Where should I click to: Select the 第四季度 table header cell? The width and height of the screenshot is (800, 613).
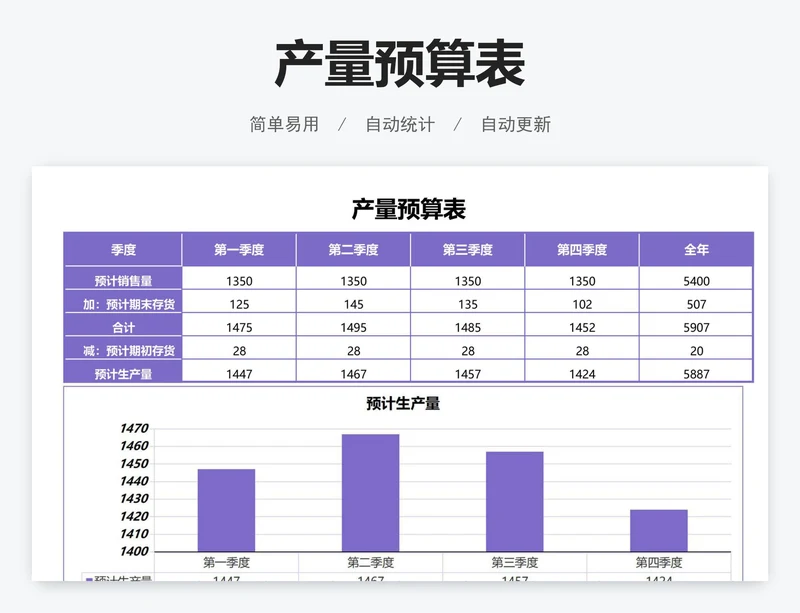click(x=582, y=250)
